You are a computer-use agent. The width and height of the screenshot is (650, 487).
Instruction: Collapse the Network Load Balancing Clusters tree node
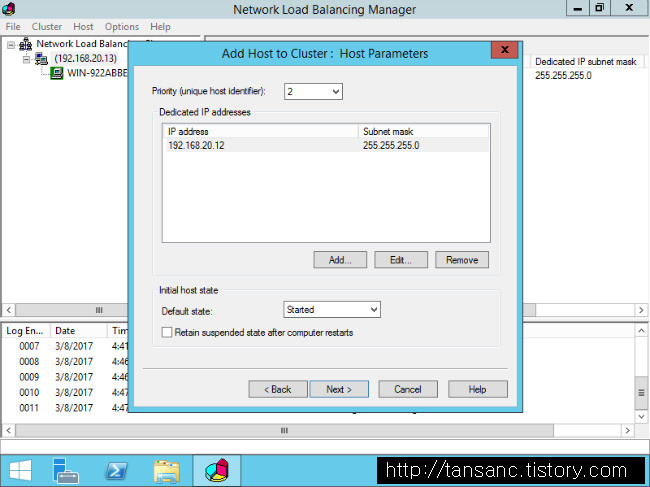click(x=11, y=45)
